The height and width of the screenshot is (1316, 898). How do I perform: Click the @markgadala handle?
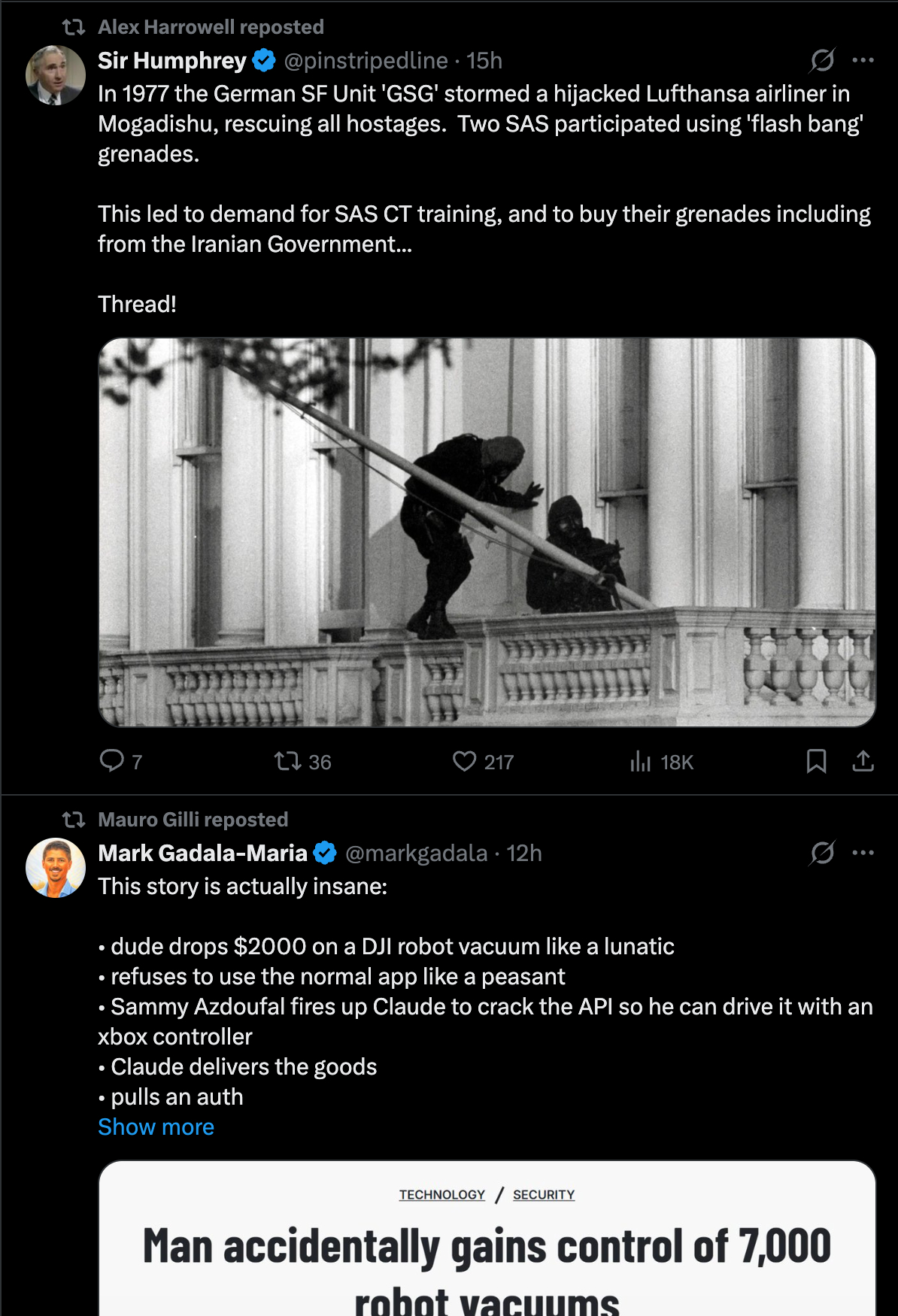[x=416, y=853]
